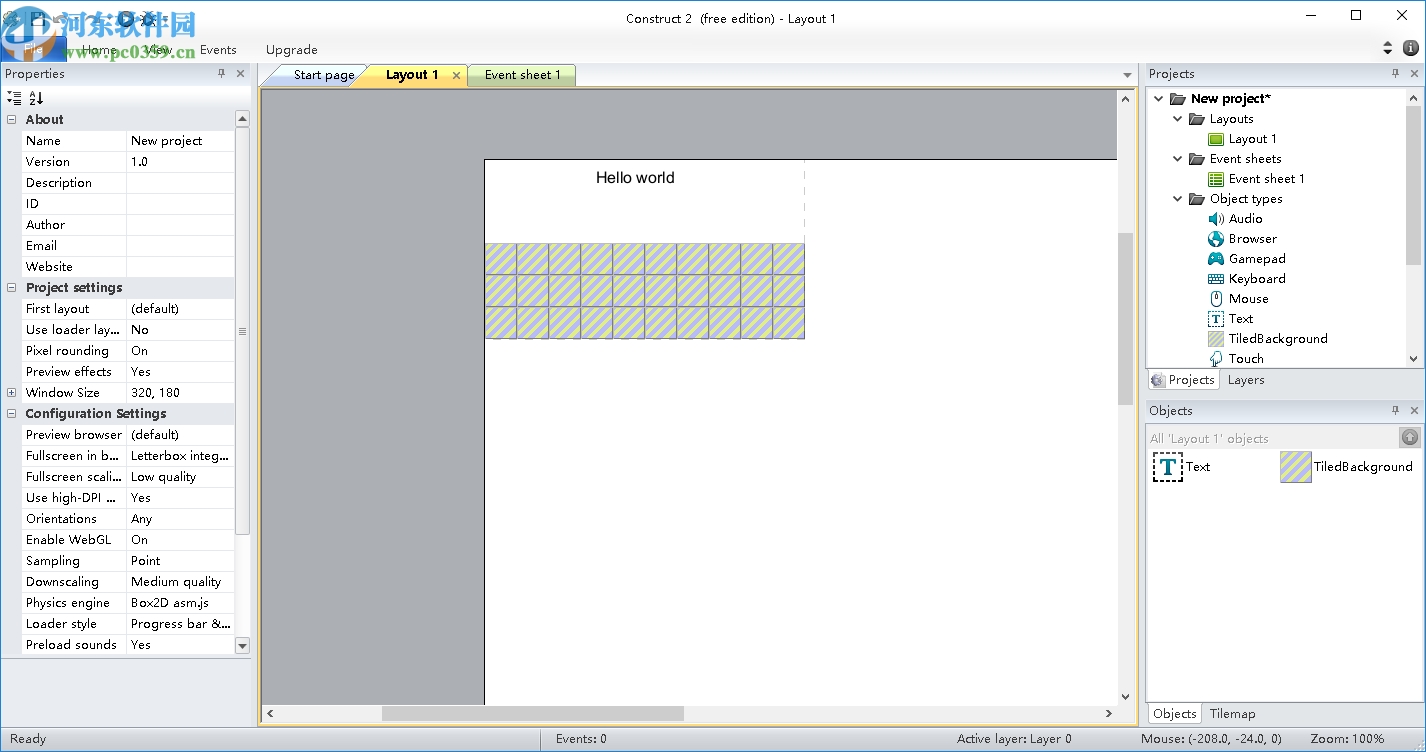Click the ribbon minimize arrows icon
The image size is (1426, 752).
1387,48
